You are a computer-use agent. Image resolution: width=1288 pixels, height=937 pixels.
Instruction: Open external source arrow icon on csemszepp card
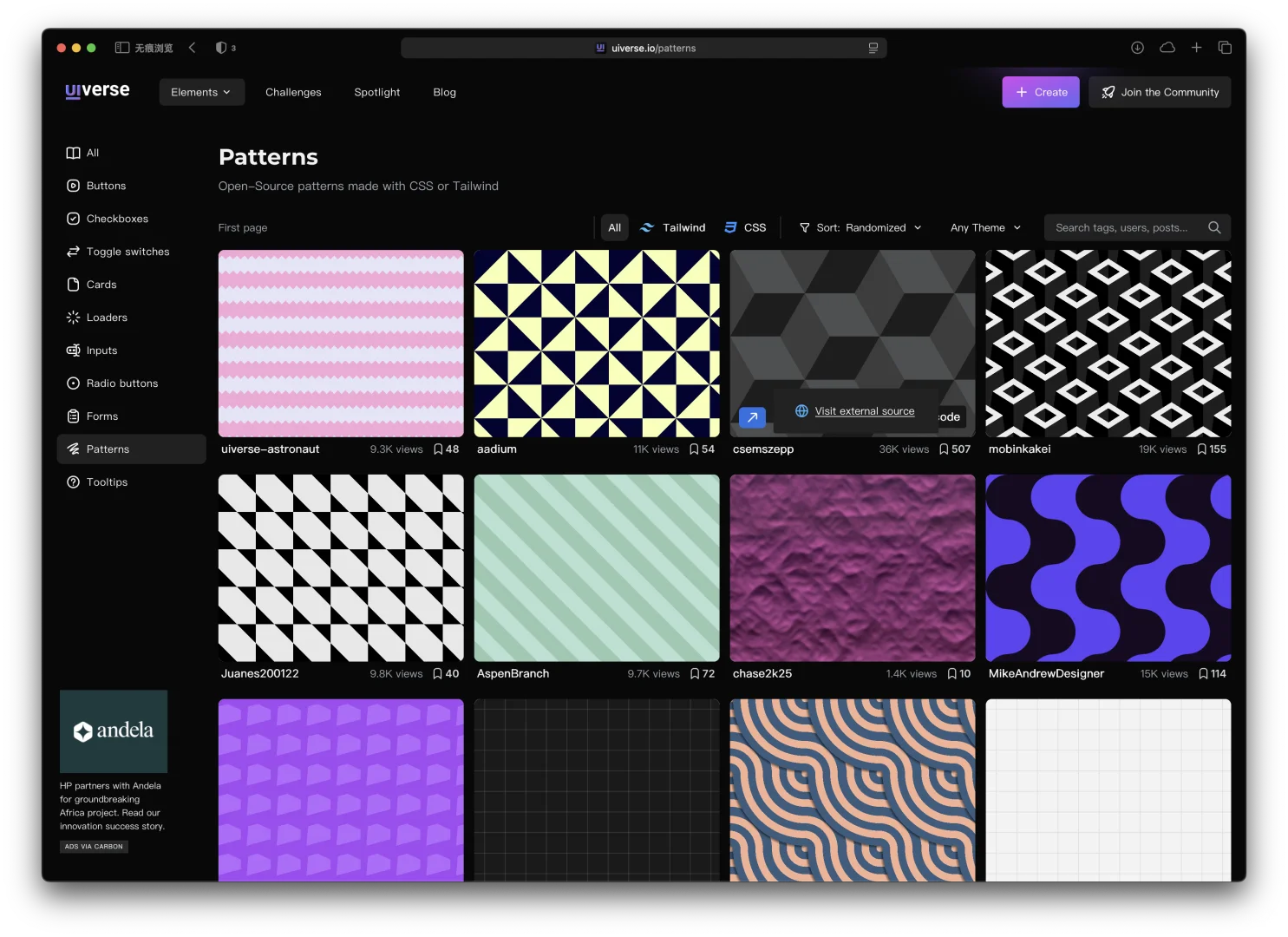(x=752, y=417)
